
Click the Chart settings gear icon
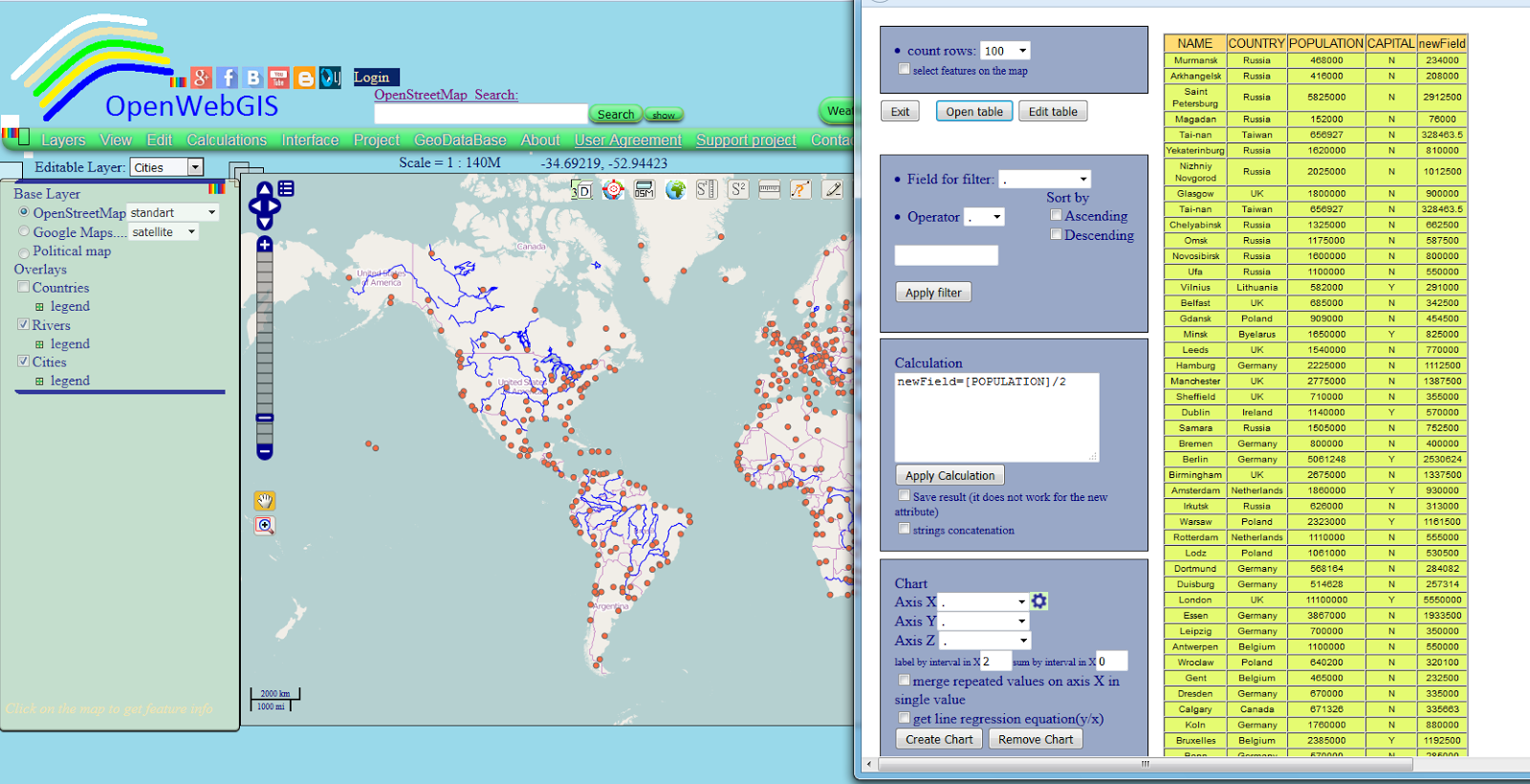[1039, 600]
